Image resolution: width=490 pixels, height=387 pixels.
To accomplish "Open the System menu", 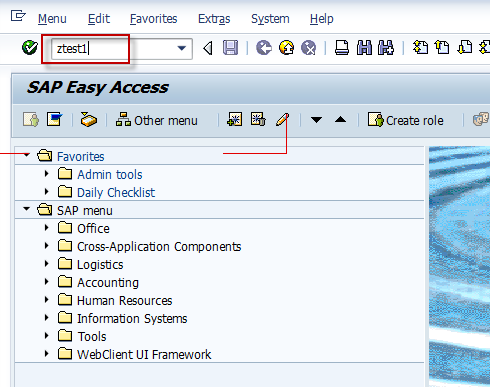I will point(270,19).
